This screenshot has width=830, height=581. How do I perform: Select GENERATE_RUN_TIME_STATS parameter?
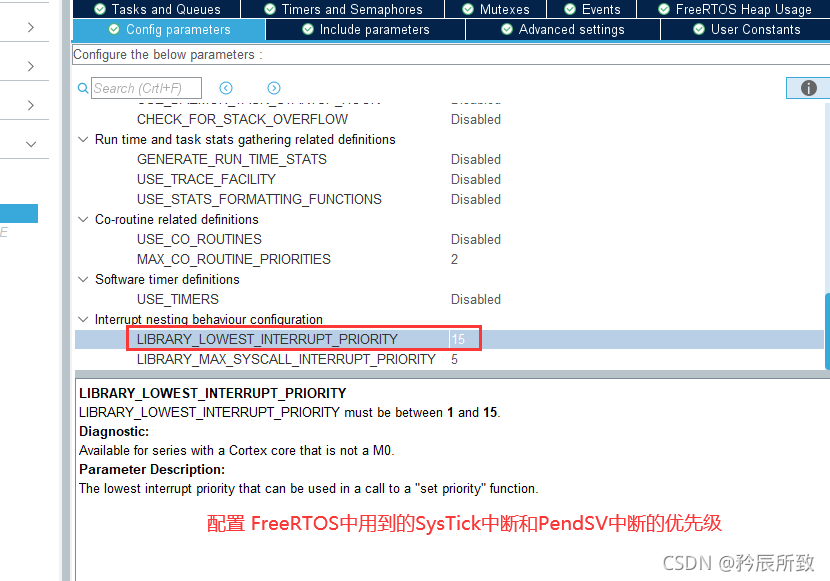pos(232,159)
